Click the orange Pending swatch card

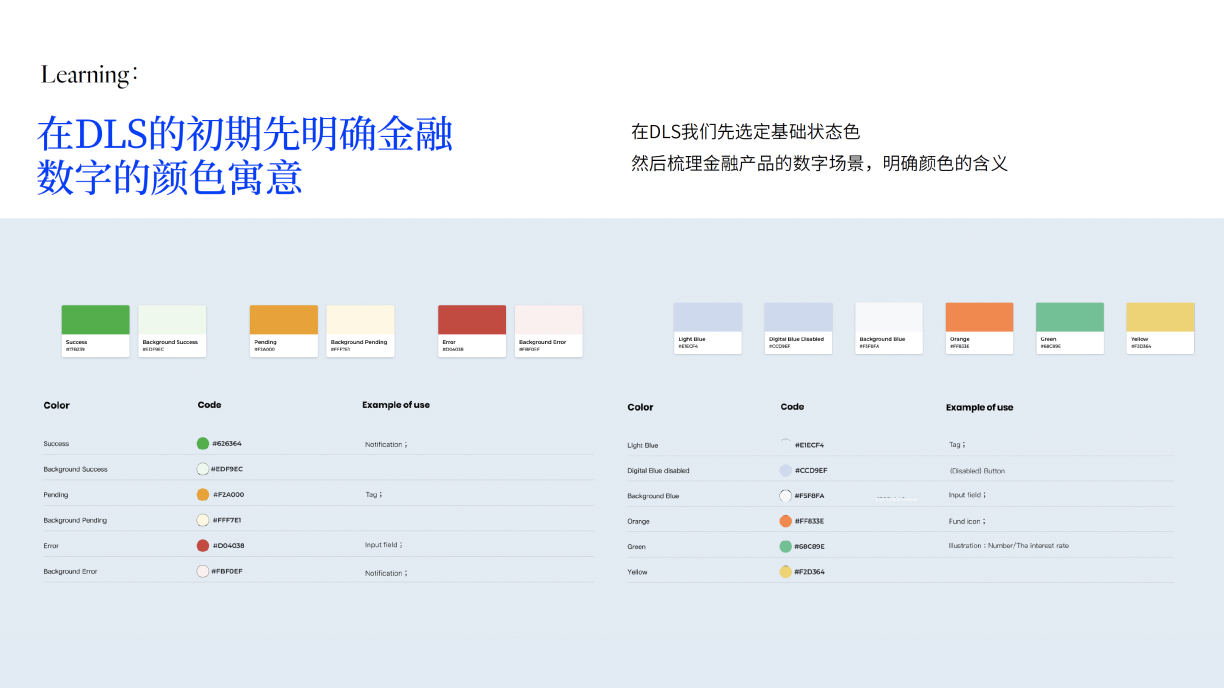tap(284, 330)
